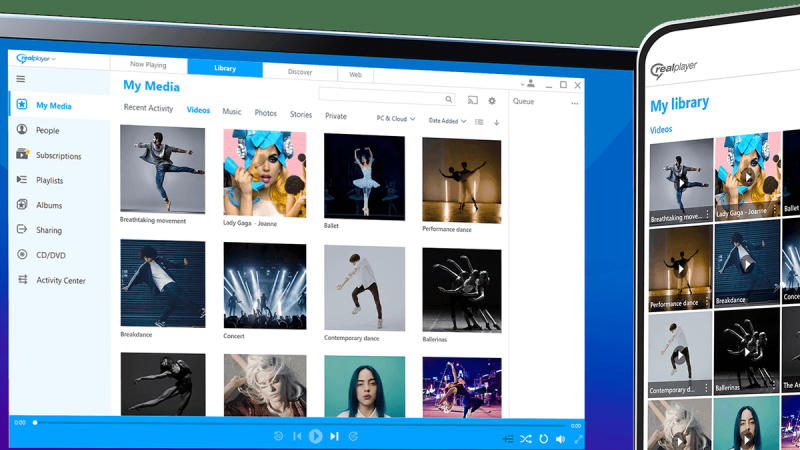Click the add to queue icon
The width and height of the screenshot is (800, 450).
508,439
